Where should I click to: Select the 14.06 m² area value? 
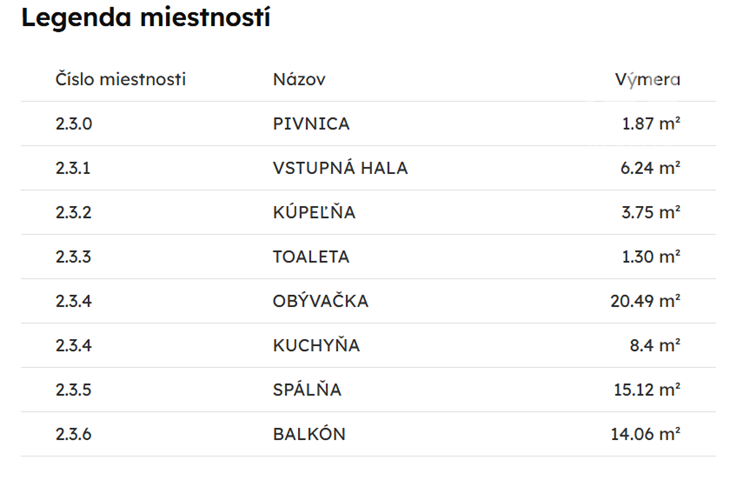[645, 434]
